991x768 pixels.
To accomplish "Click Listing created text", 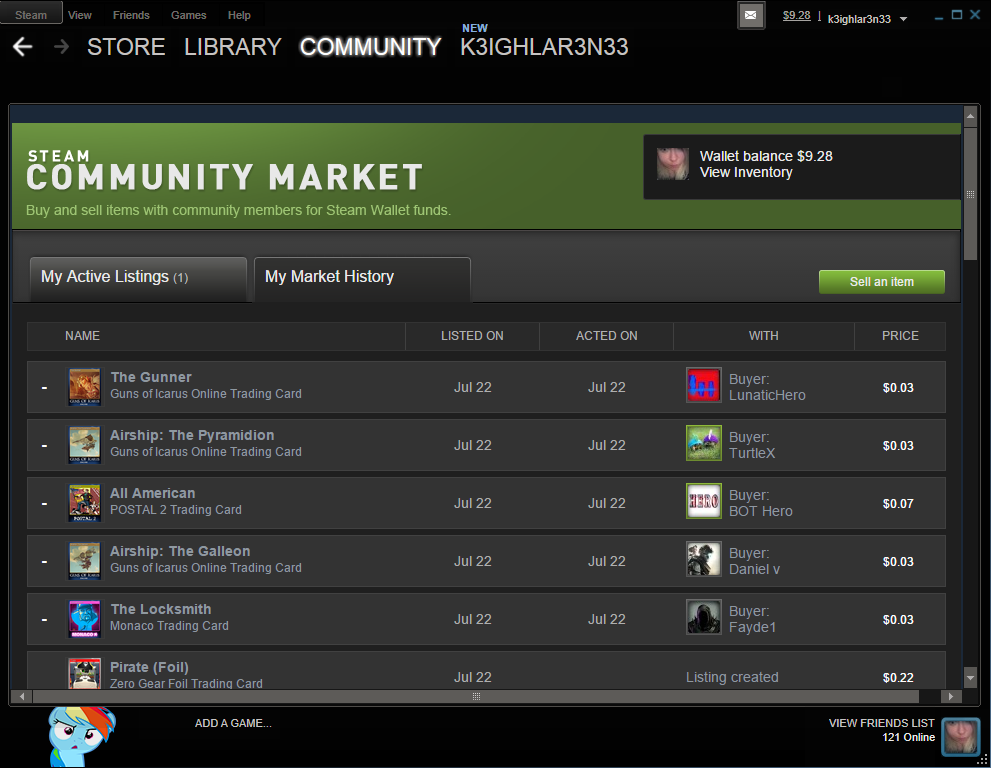I will 732,677.
